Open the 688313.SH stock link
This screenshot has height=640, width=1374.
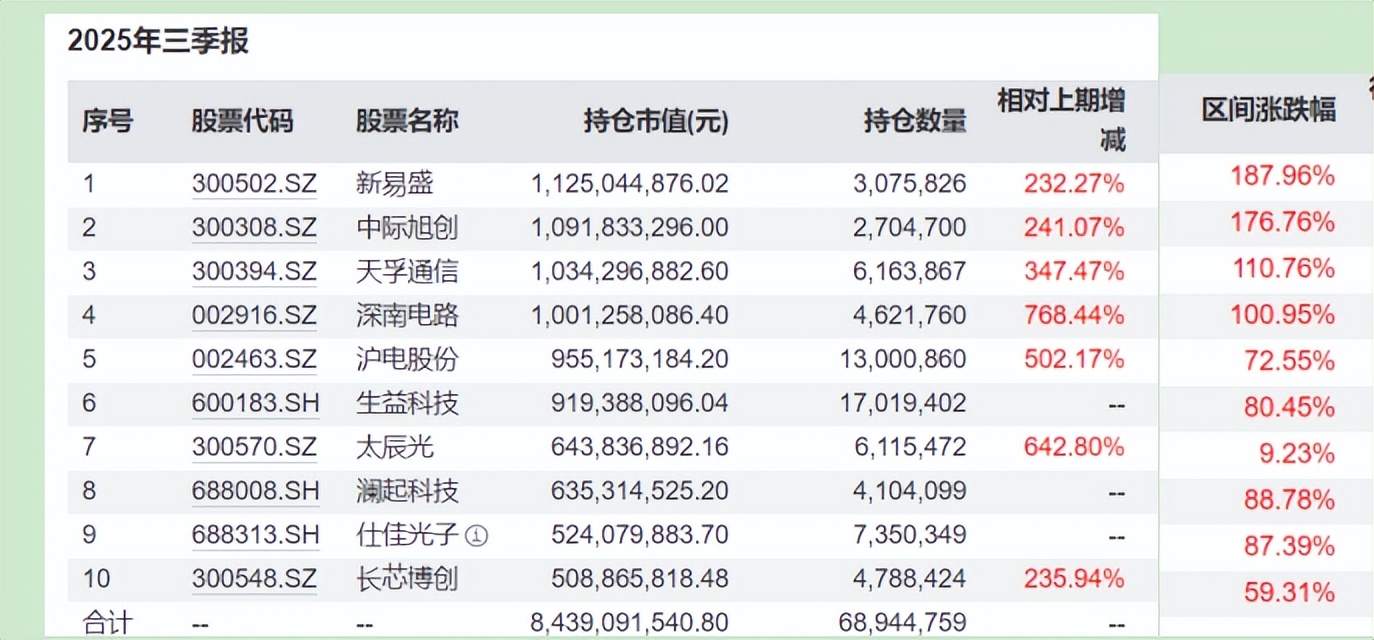tap(254, 534)
